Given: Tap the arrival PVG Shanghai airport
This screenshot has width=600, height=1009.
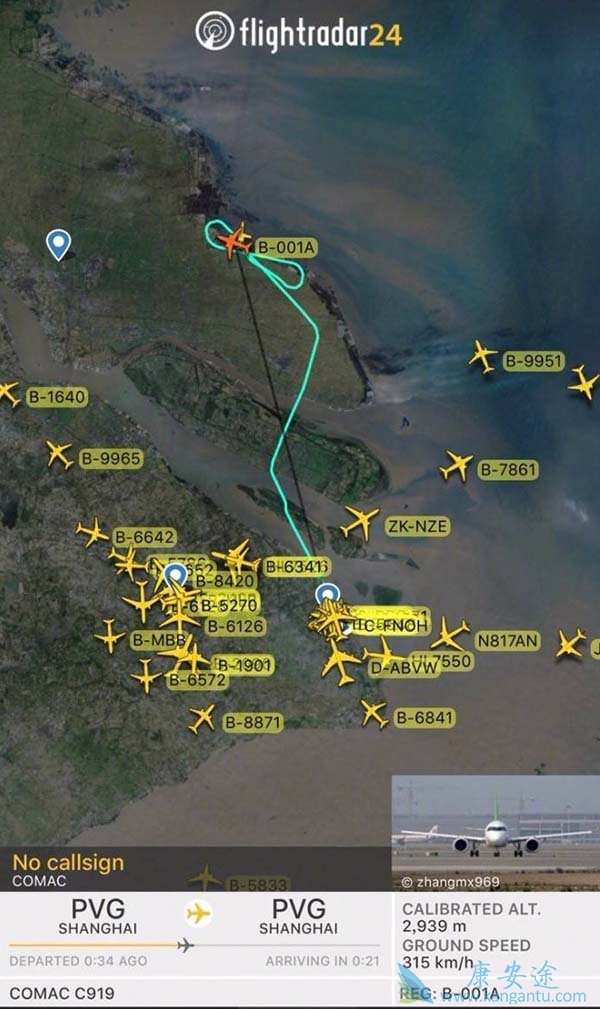Looking at the screenshot, I should 299,916.
